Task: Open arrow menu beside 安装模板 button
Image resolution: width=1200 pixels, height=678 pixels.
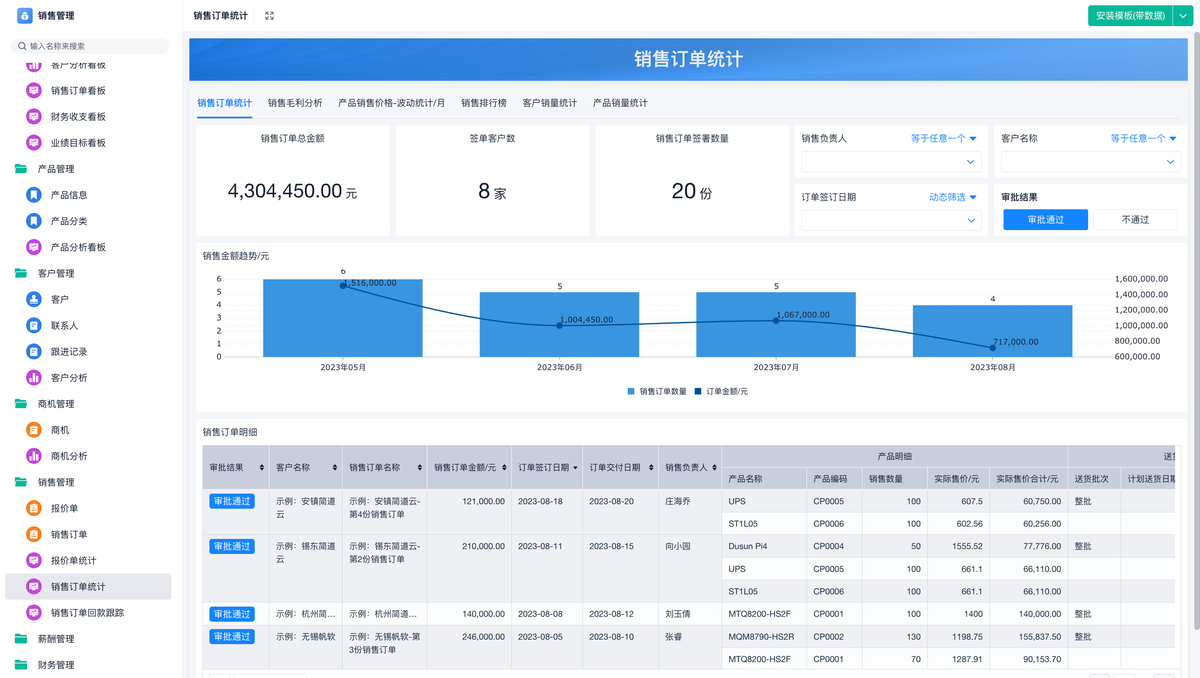Action: coord(1185,16)
